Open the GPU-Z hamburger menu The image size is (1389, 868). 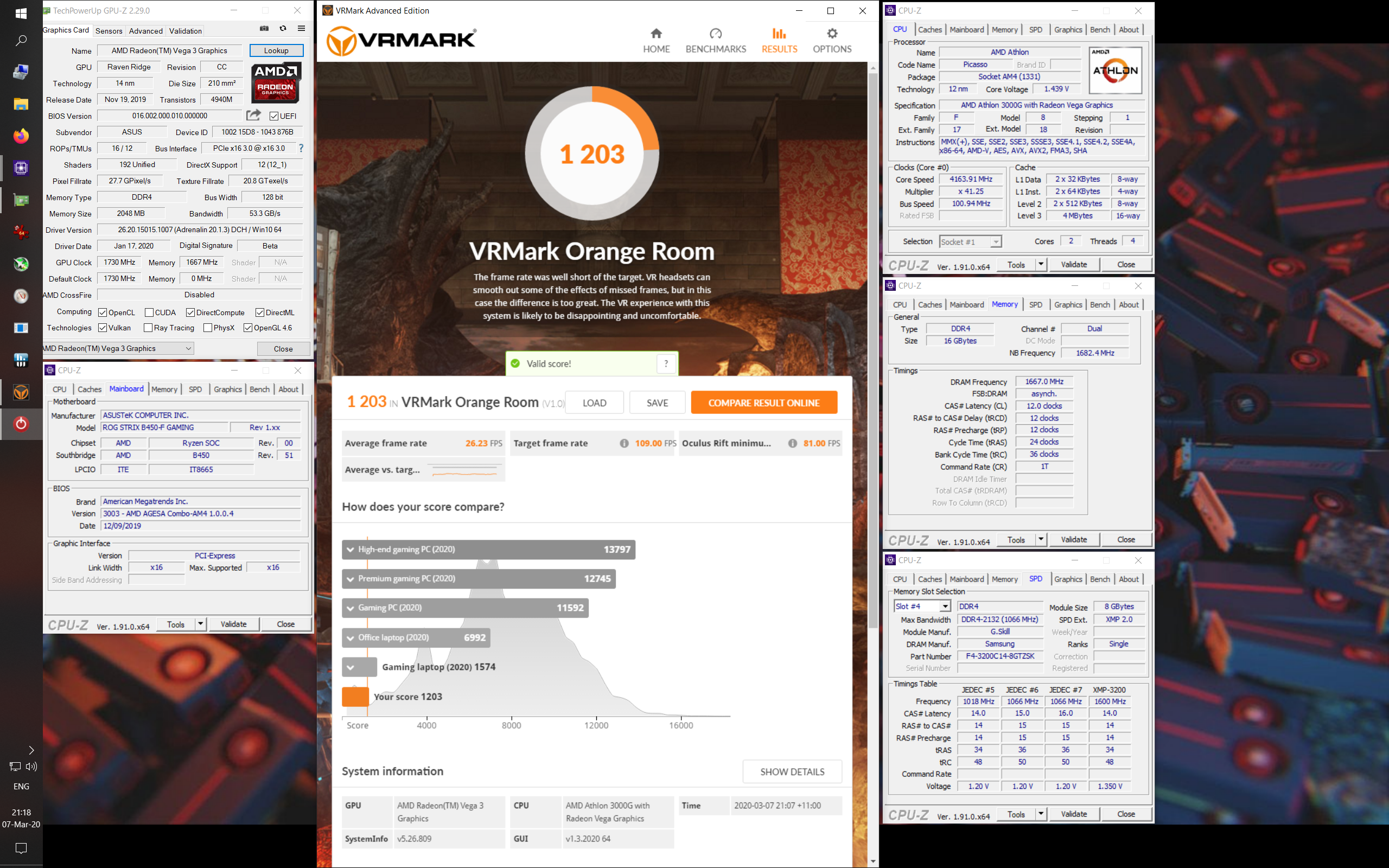coord(301,29)
